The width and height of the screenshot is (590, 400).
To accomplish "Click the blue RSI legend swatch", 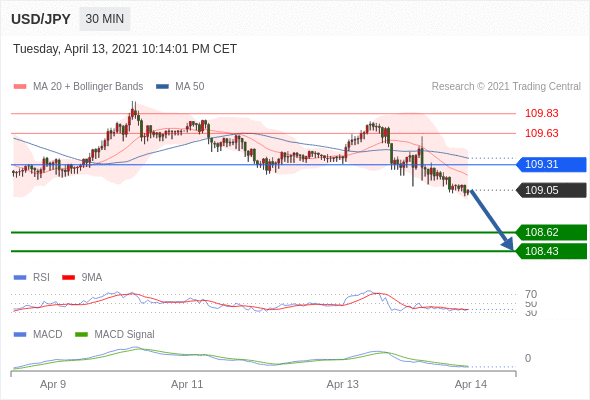I will [20, 278].
